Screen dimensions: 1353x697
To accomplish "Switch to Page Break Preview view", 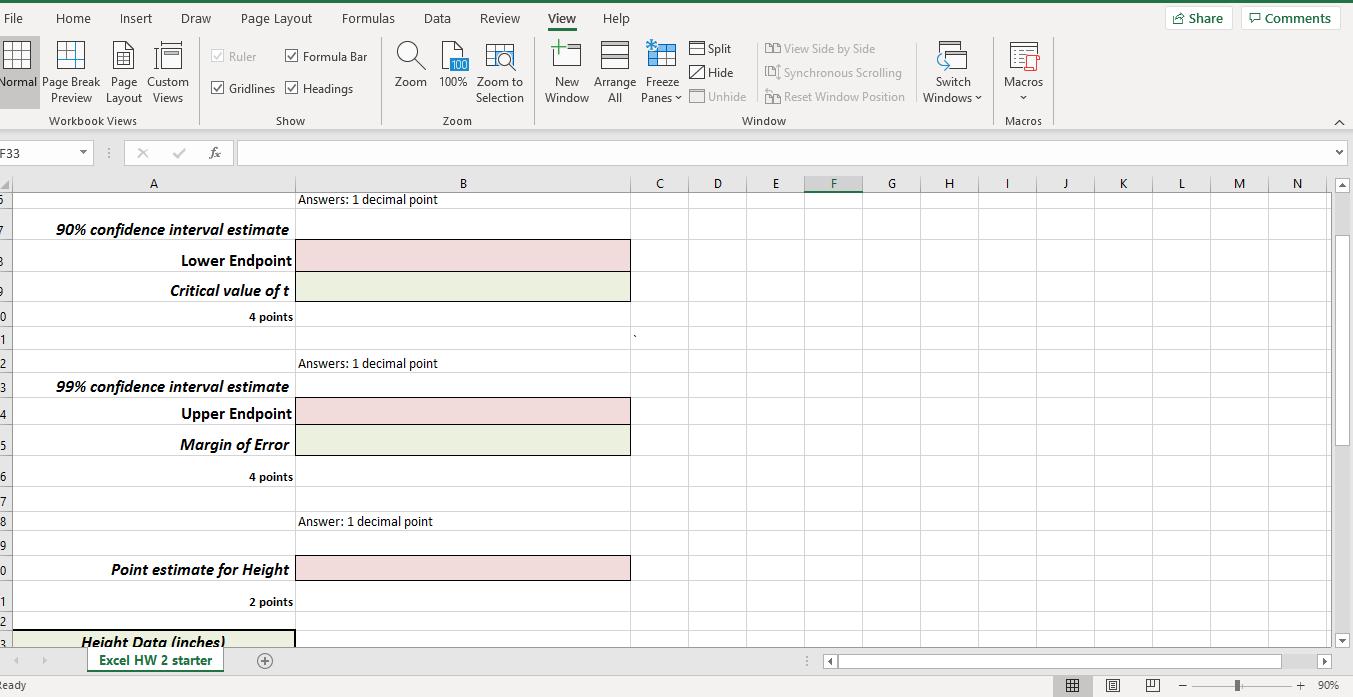I will (71, 69).
